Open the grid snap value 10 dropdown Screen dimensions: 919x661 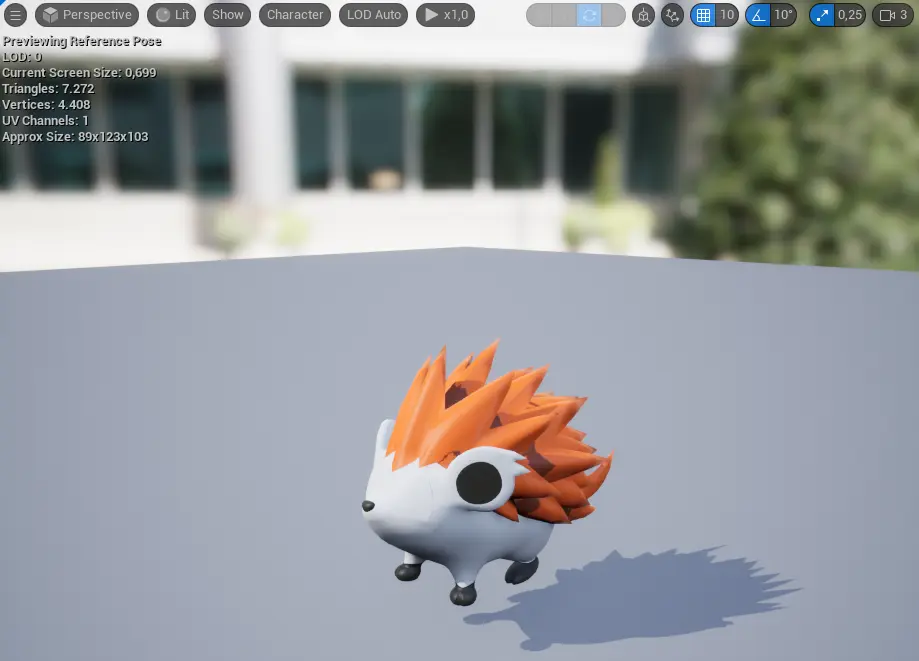coord(727,15)
